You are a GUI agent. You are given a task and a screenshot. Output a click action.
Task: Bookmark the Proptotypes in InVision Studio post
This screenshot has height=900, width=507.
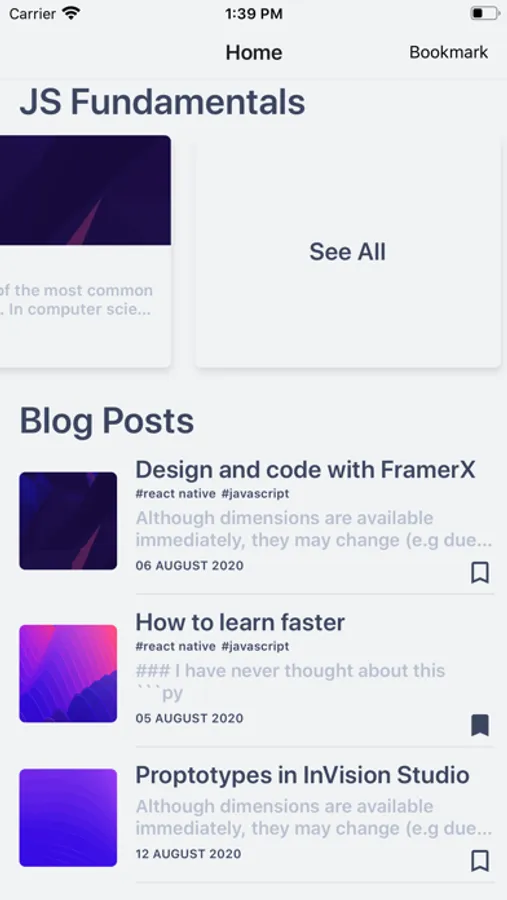(x=480, y=861)
